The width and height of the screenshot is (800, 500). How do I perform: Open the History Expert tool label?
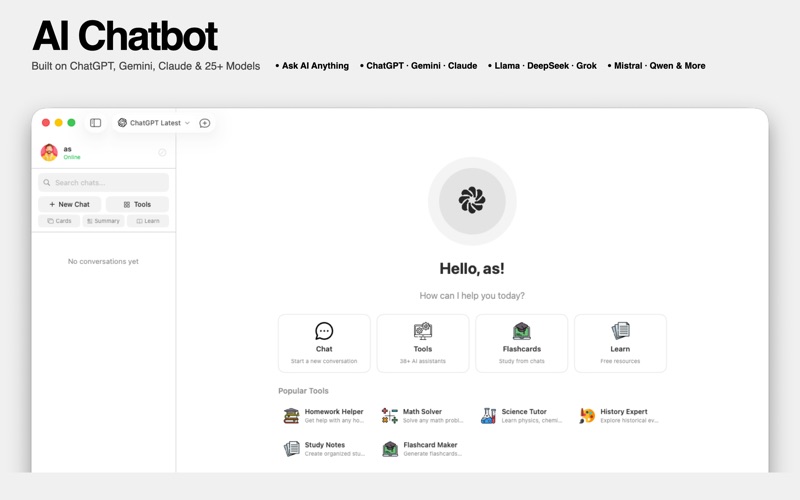pyautogui.click(x=623, y=411)
